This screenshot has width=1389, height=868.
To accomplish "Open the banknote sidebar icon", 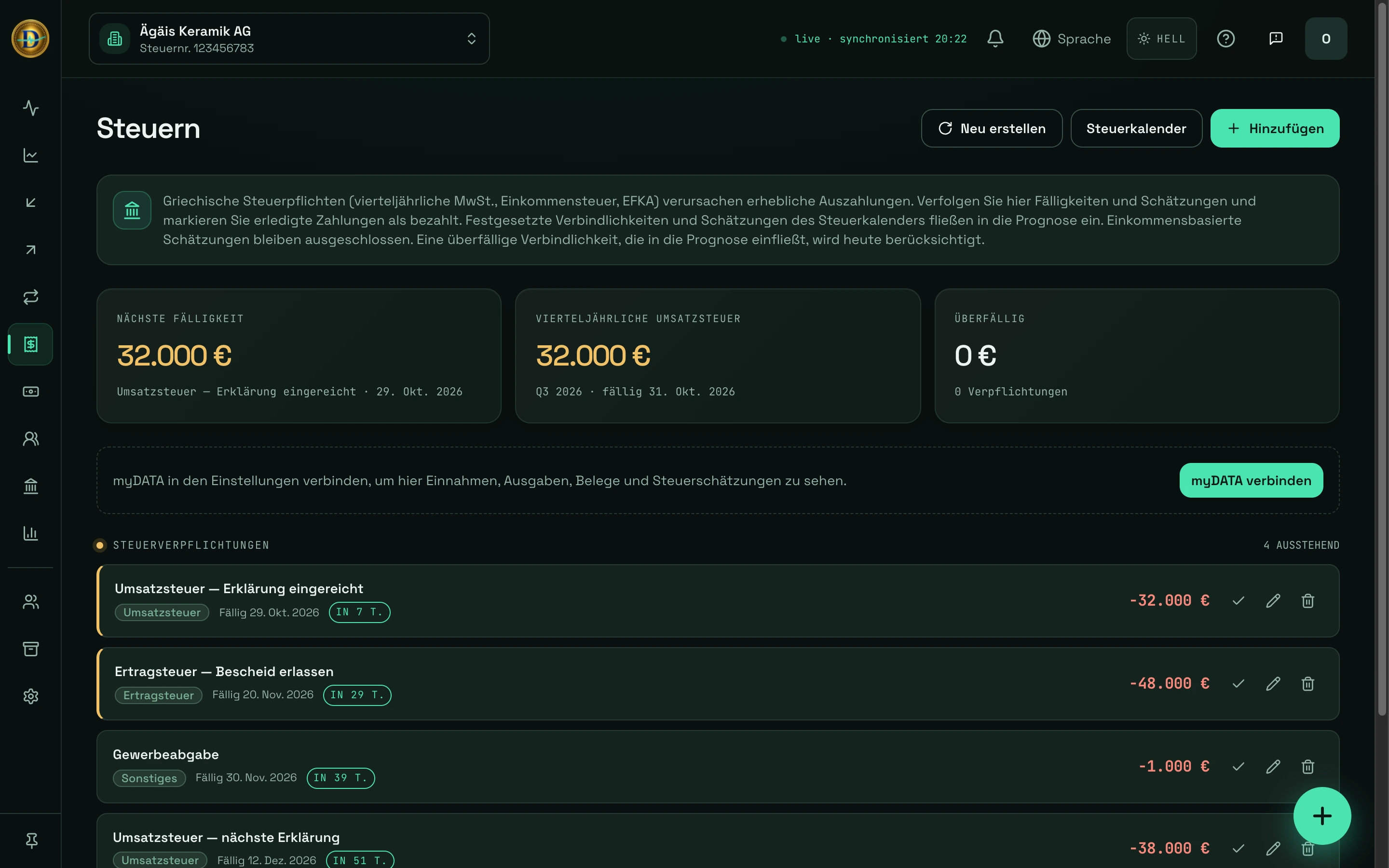I will tap(30, 392).
